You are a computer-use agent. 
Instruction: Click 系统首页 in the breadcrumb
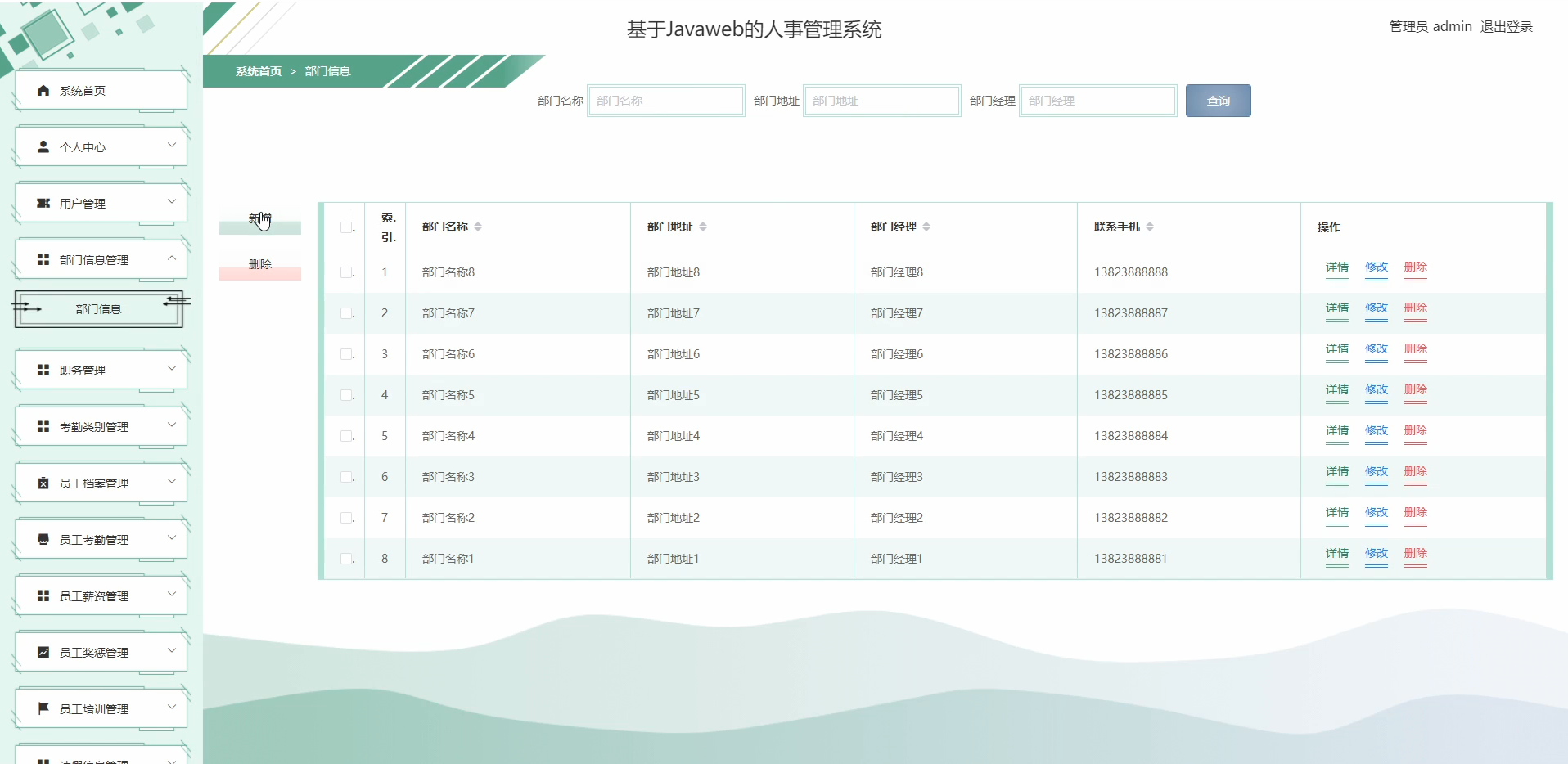tap(256, 71)
